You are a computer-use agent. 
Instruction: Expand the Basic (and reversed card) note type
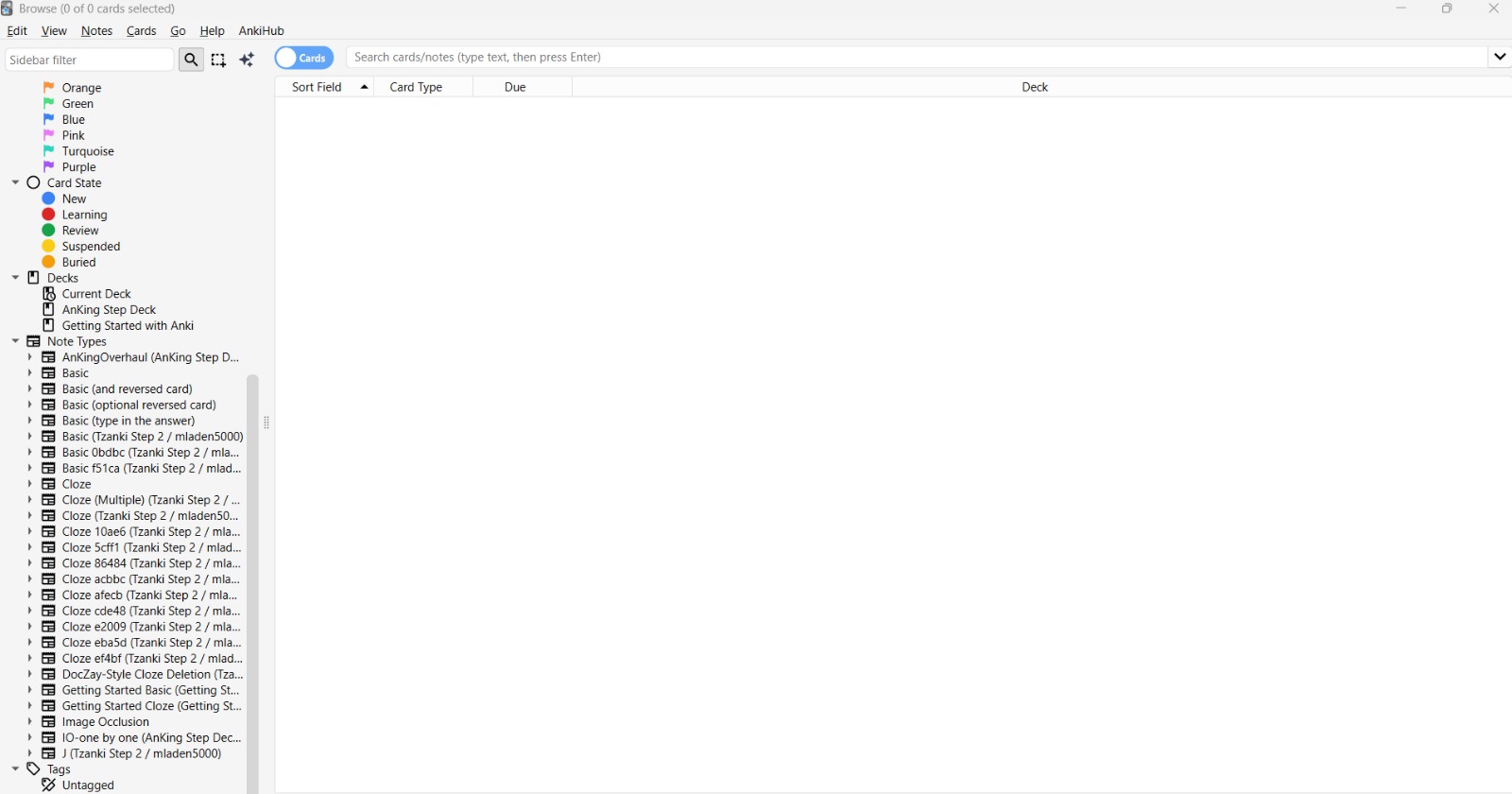point(30,389)
